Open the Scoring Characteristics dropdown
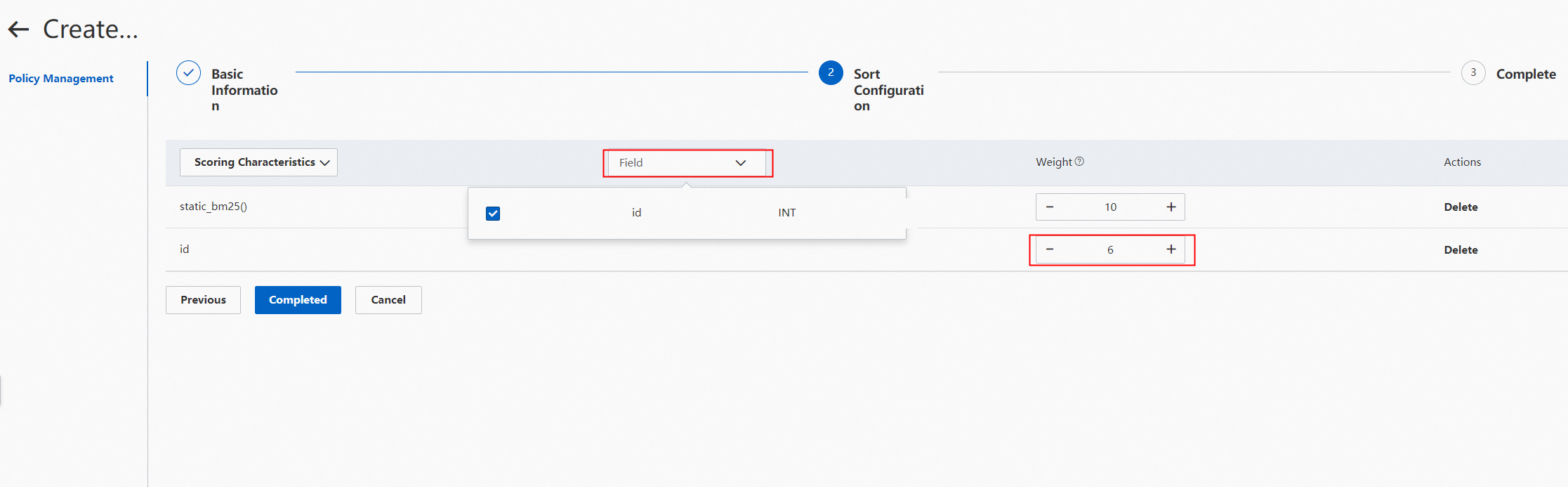 (x=258, y=162)
